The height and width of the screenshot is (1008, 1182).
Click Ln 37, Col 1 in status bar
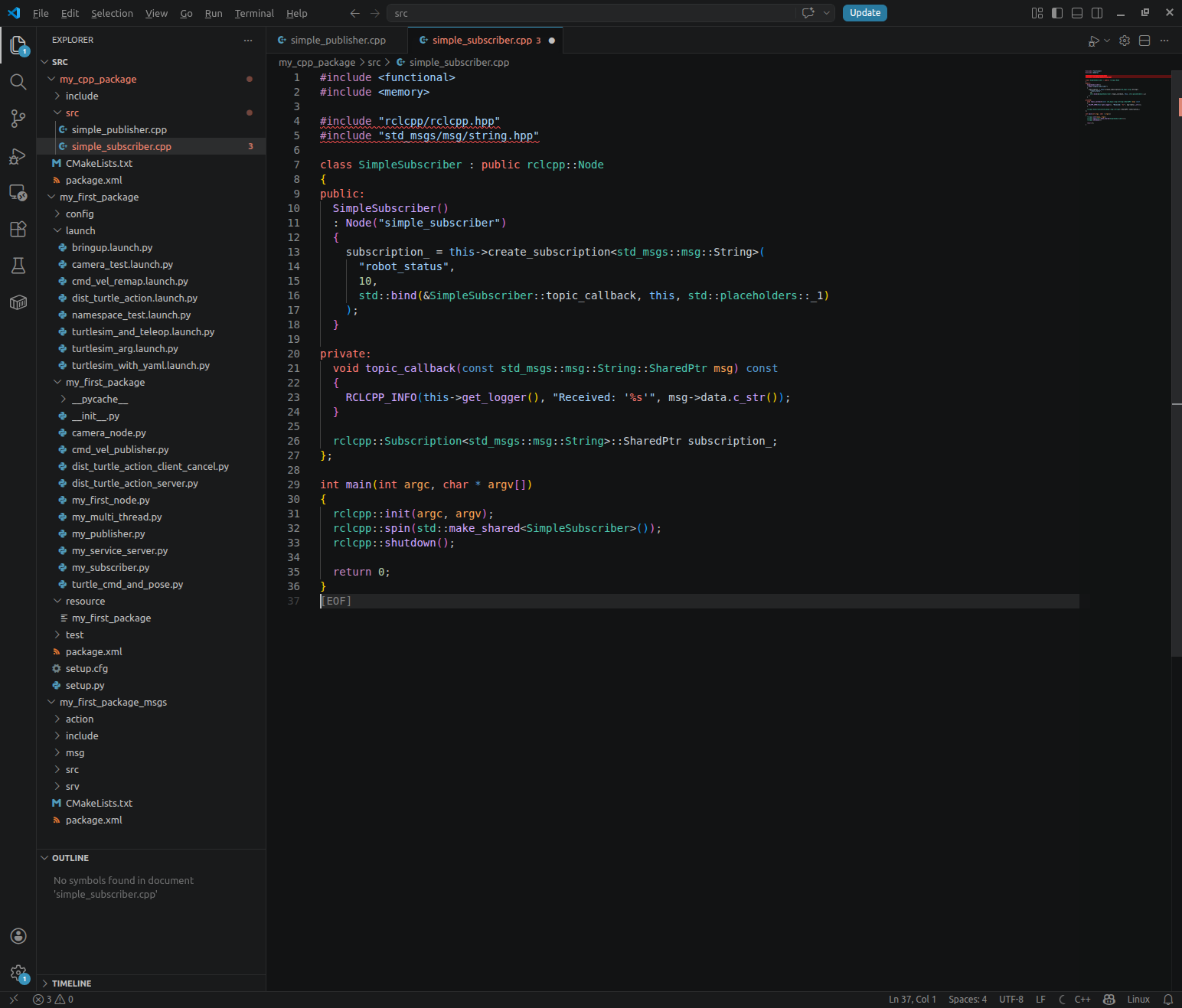point(912,1000)
